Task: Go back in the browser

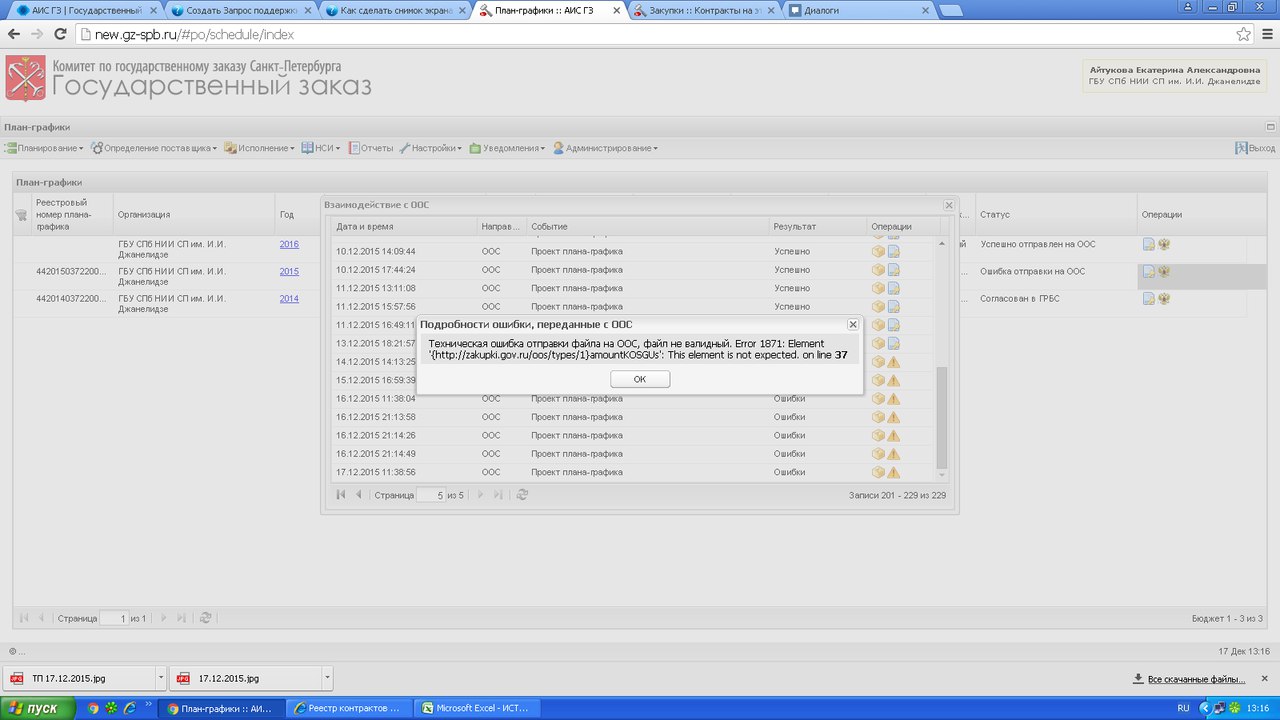Action: 14,34
